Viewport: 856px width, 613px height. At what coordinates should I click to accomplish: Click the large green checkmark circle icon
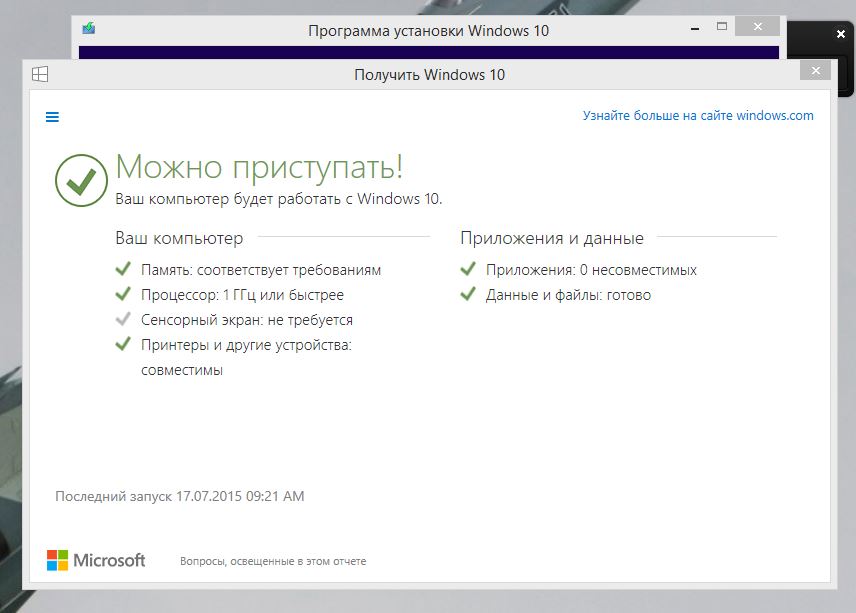click(x=81, y=180)
